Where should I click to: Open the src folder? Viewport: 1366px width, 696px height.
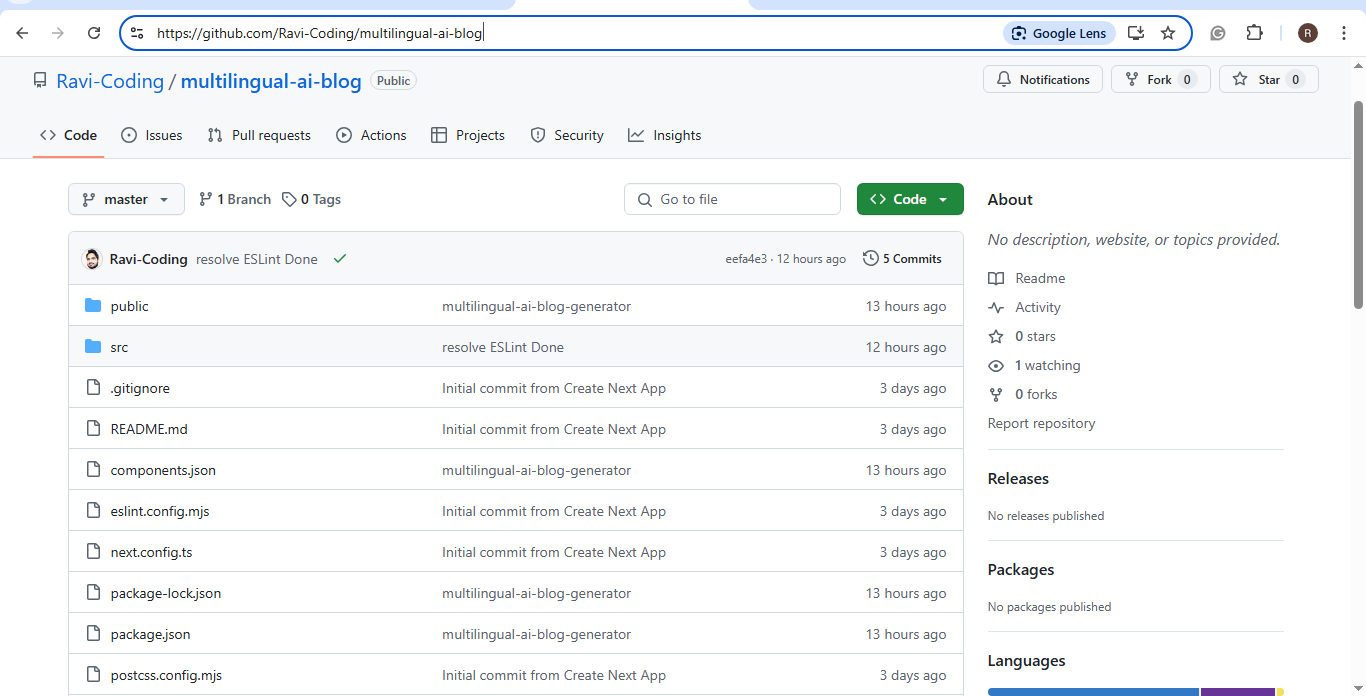click(119, 347)
